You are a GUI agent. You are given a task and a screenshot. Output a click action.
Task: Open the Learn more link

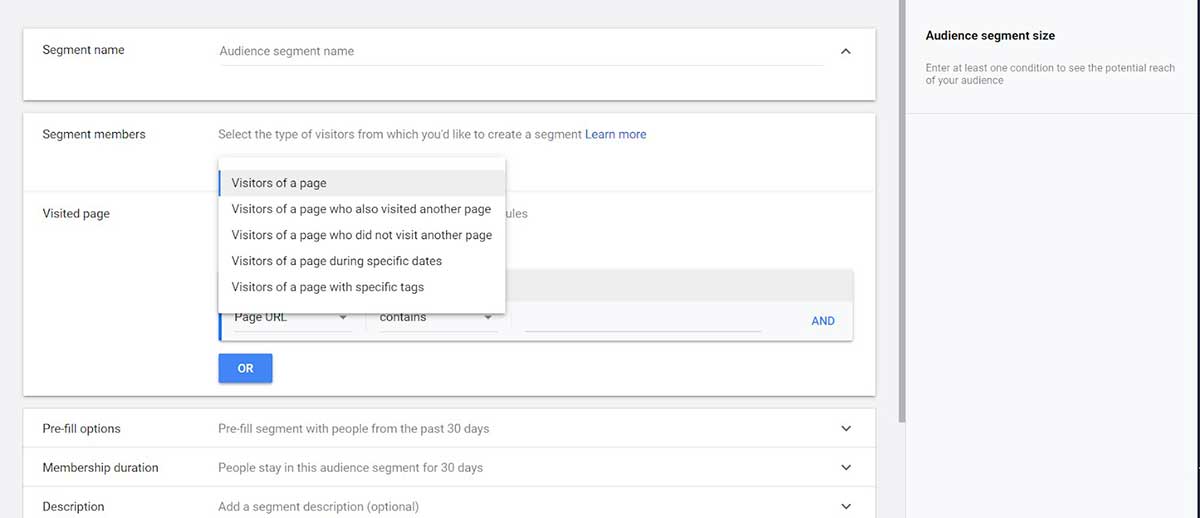616,134
